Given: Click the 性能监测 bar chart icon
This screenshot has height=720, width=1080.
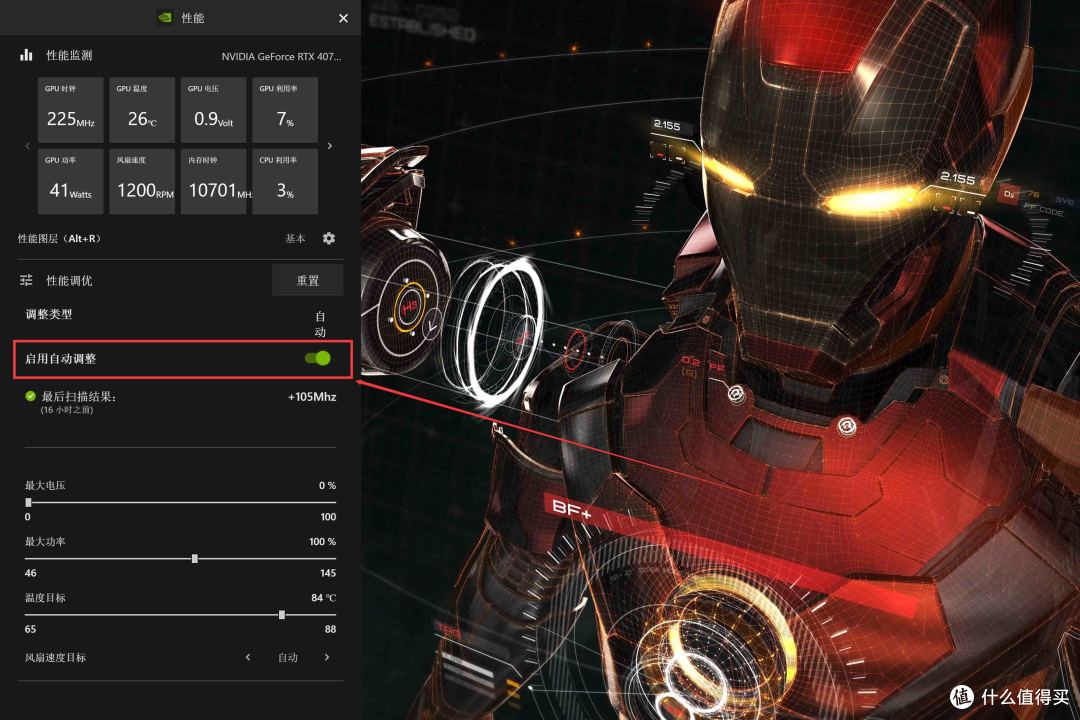Looking at the screenshot, I should pos(26,55).
